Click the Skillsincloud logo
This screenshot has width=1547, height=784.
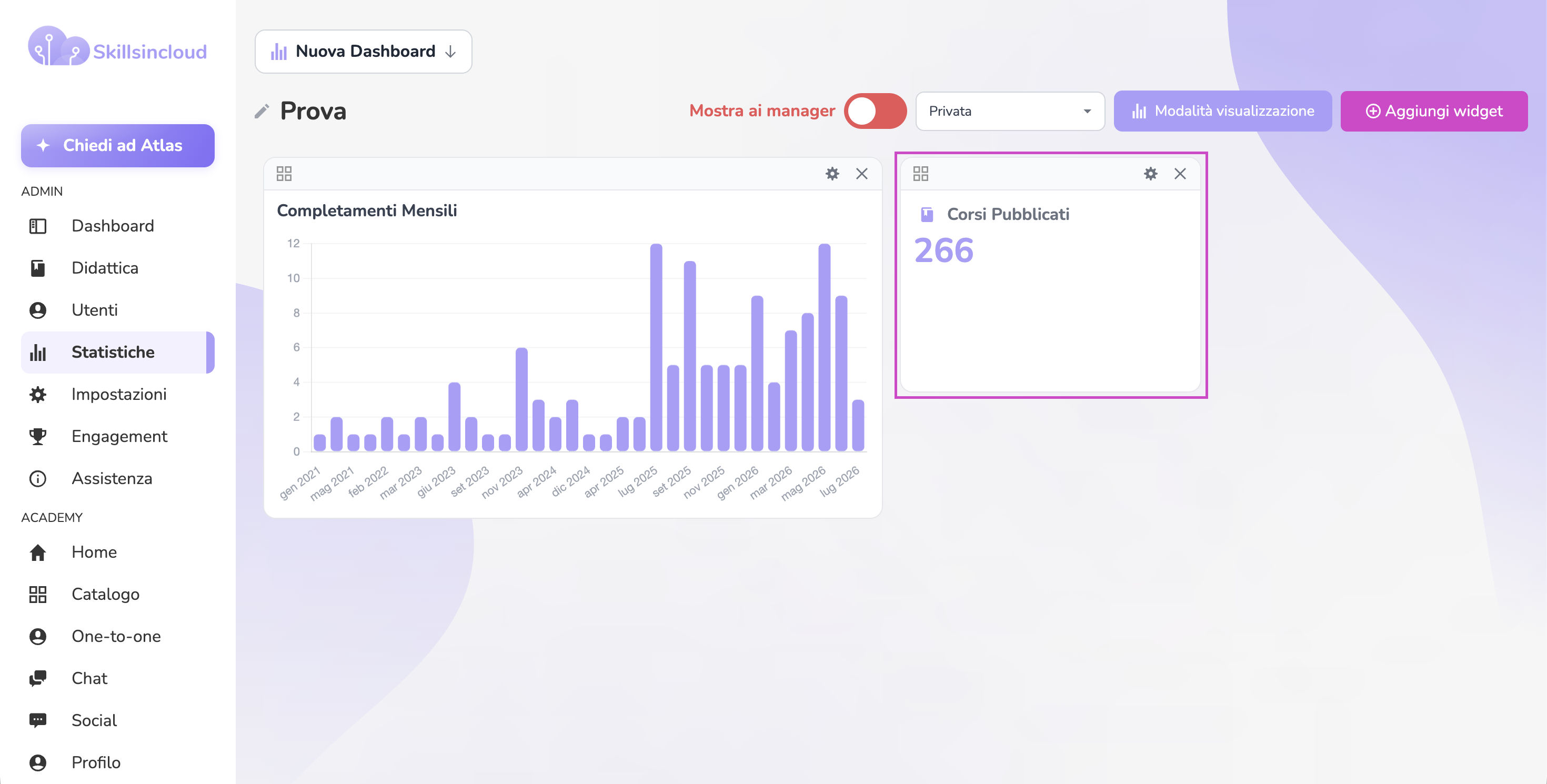(x=118, y=46)
